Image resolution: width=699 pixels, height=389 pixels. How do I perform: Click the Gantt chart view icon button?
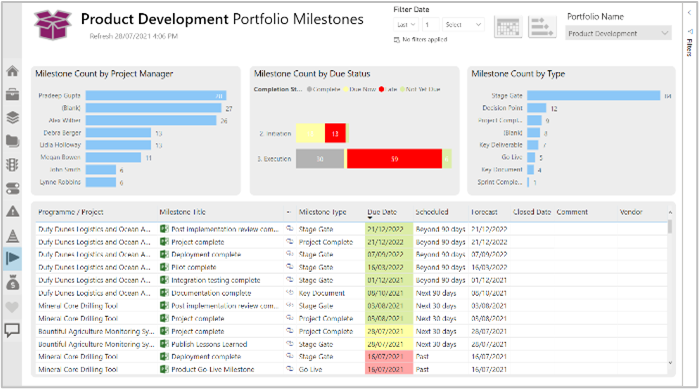[x=542, y=27]
